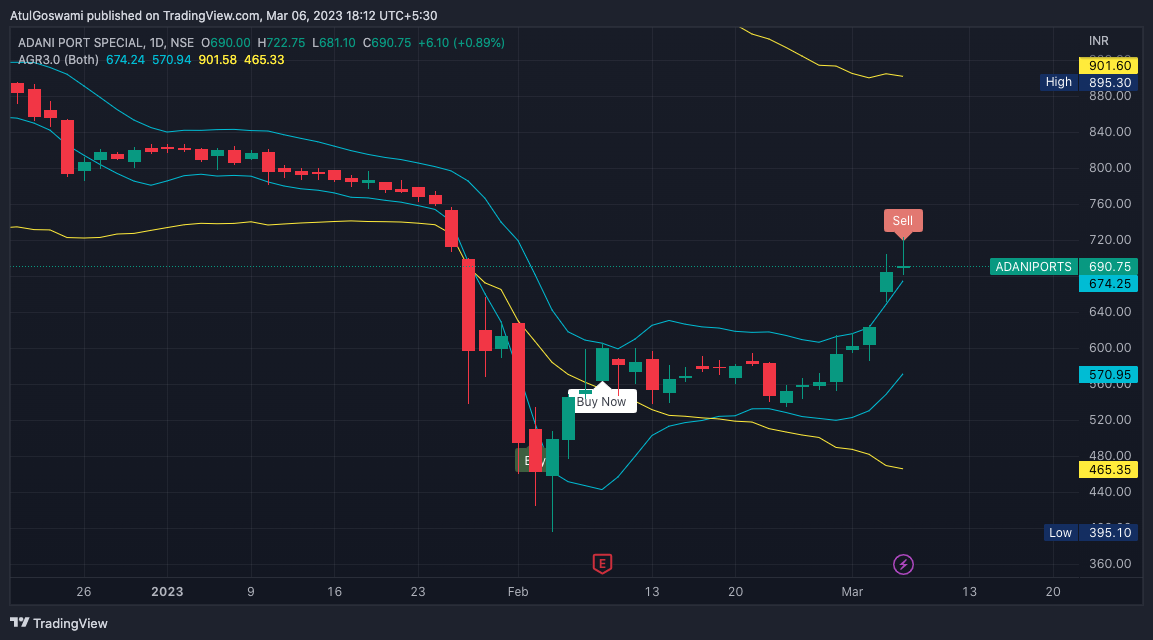Viewport: 1153px width, 640px height.
Task: Click the red earnings E marker
Action: [x=602, y=564]
